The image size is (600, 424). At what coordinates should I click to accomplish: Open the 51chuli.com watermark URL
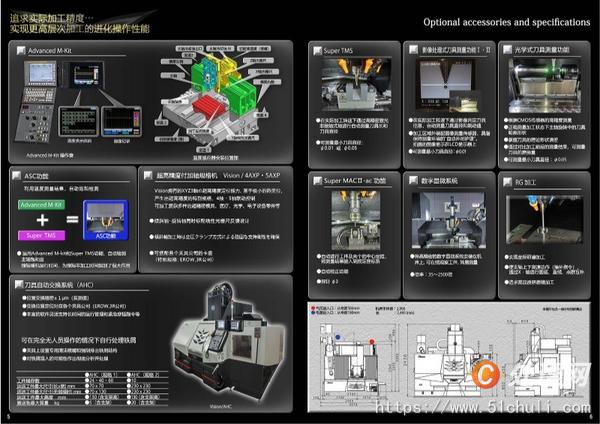[x=483, y=407]
